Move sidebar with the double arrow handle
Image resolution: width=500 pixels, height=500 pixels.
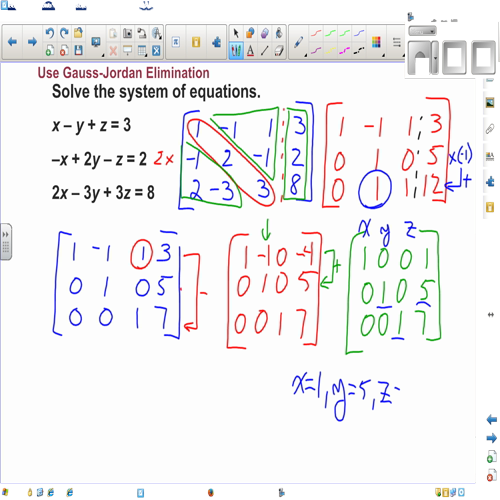pyautogui.click(x=491, y=315)
